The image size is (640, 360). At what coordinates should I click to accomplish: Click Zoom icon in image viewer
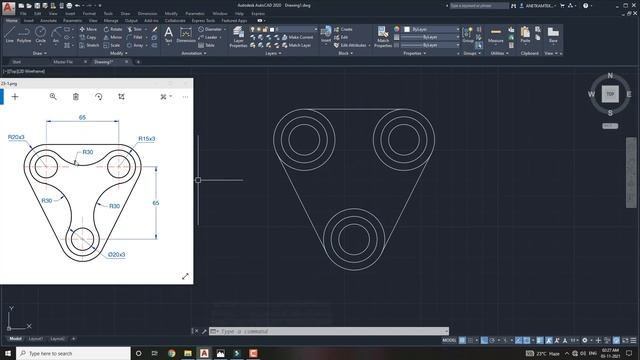click(x=53, y=97)
